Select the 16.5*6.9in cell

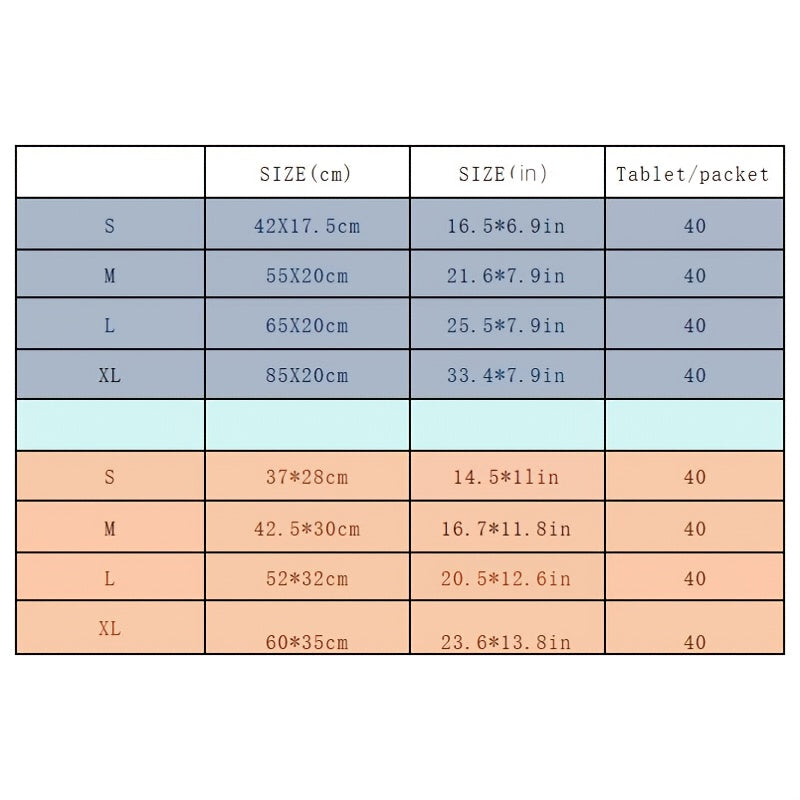(506, 226)
